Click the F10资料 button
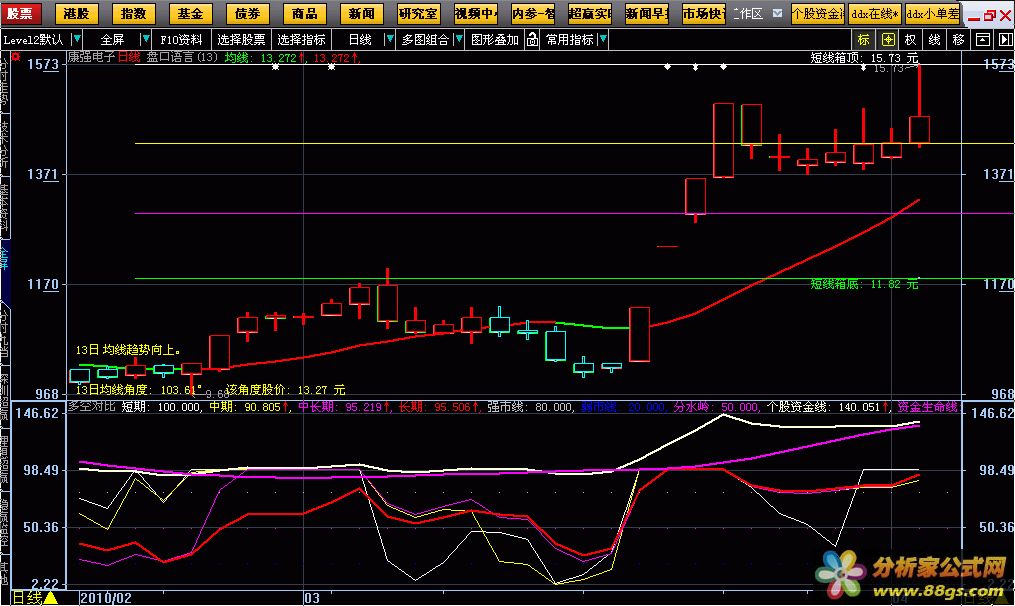The width and height of the screenshot is (1015, 606). tap(181, 39)
